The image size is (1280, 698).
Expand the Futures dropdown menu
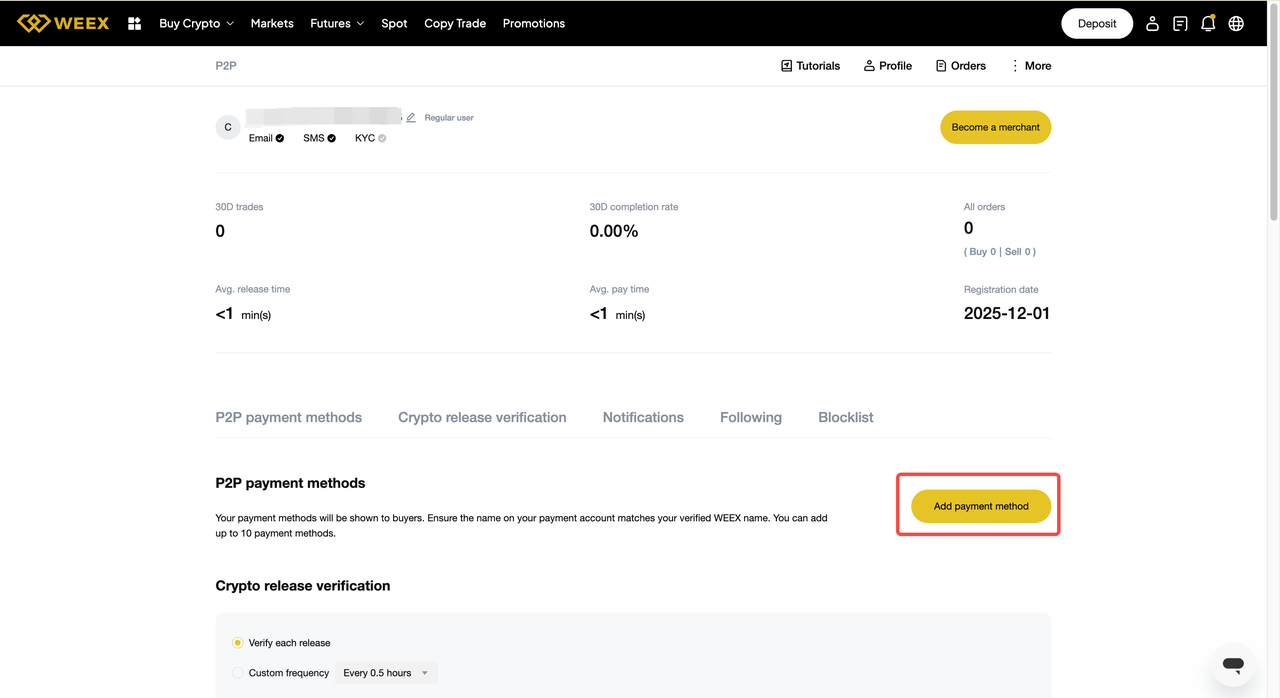click(337, 23)
